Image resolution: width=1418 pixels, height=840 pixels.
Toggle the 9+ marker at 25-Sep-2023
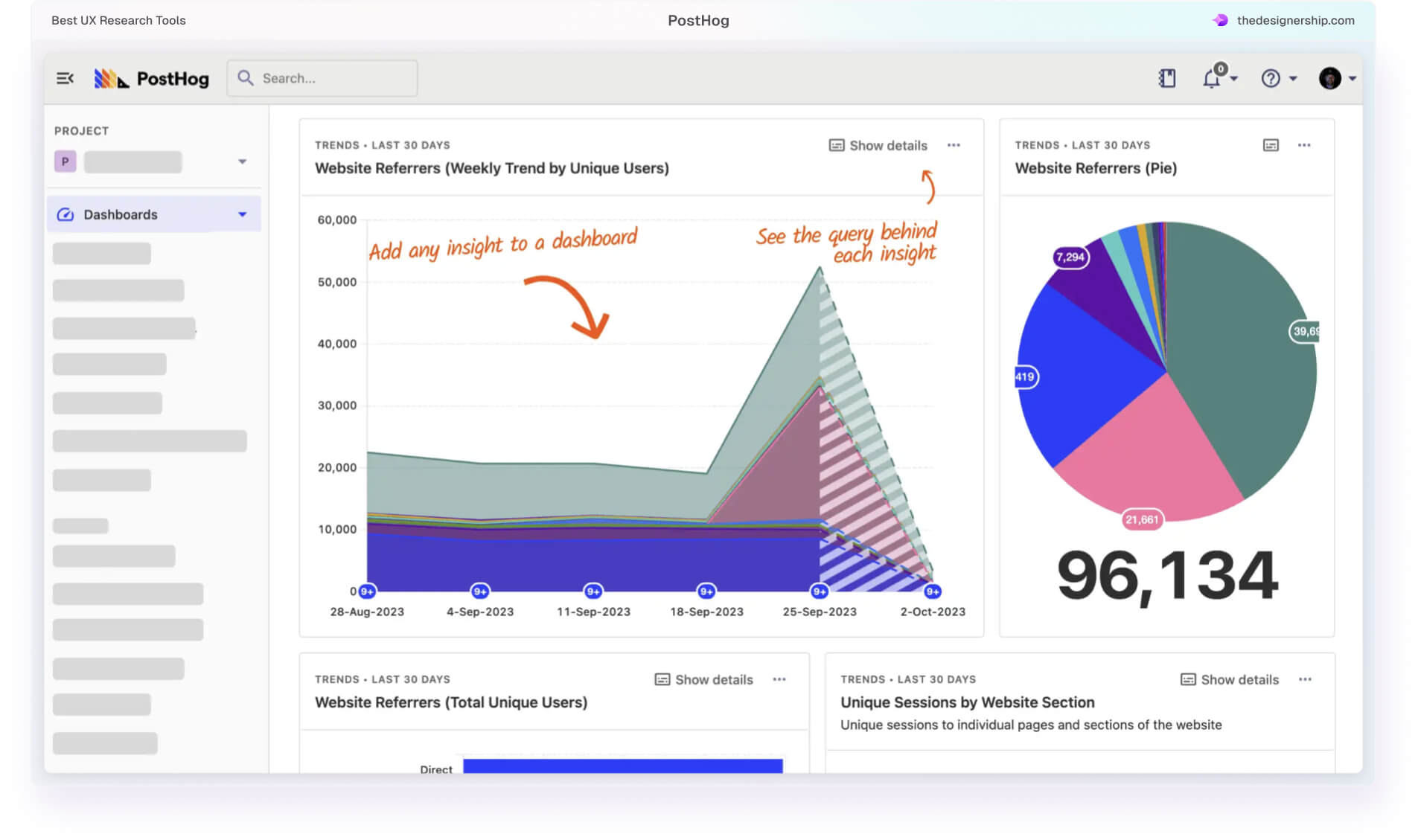coord(820,591)
